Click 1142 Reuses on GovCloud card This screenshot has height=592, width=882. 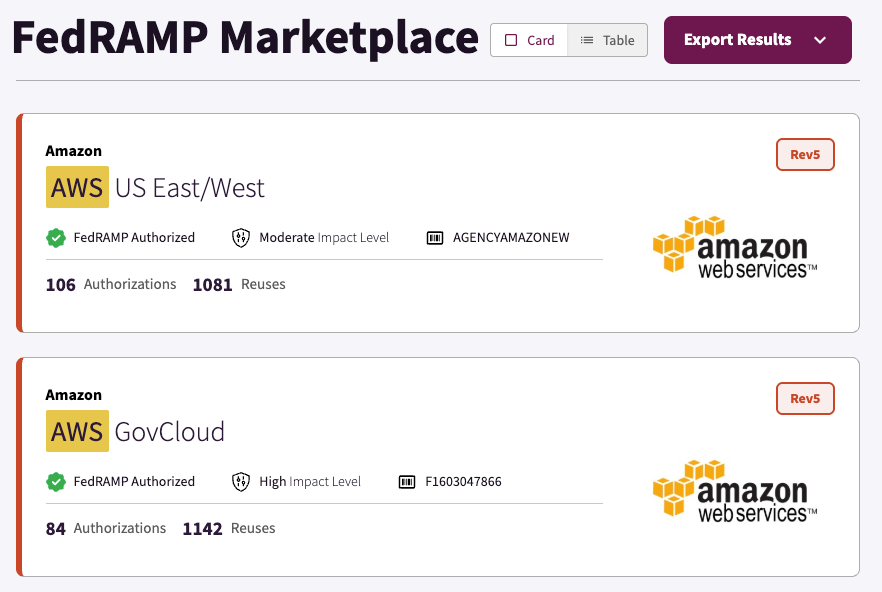[228, 529]
